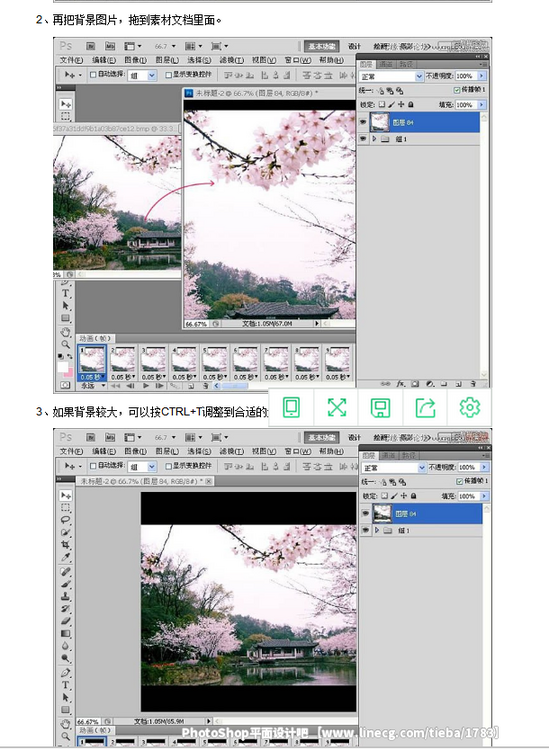Click lock all padlock icon in step 3
This screenshot has height=750, width=549.
coord(414,496)
